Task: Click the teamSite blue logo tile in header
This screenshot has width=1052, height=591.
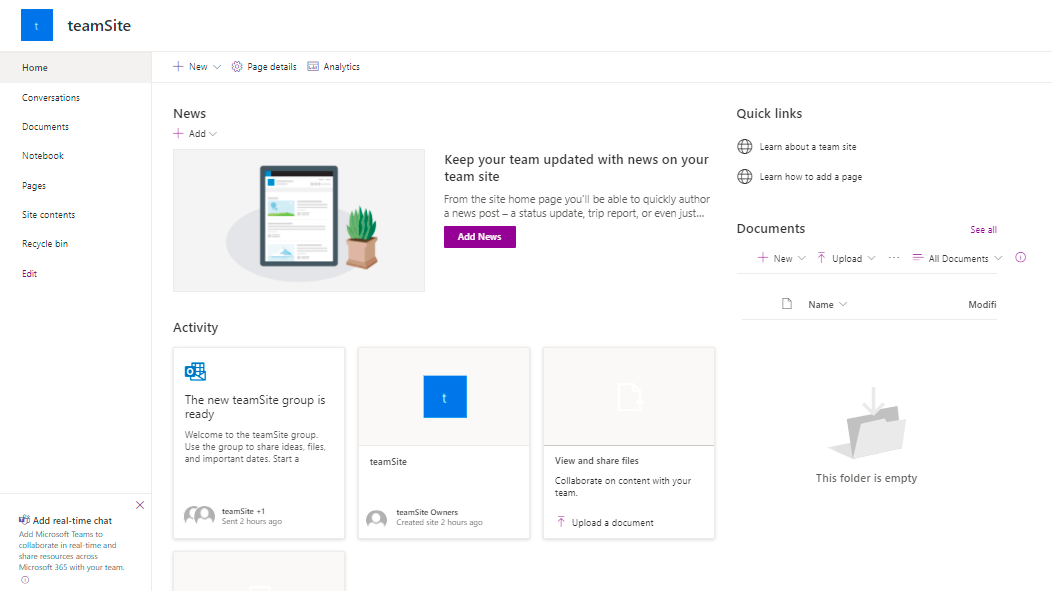Action: pyautogui.click(x=37, y=26)
